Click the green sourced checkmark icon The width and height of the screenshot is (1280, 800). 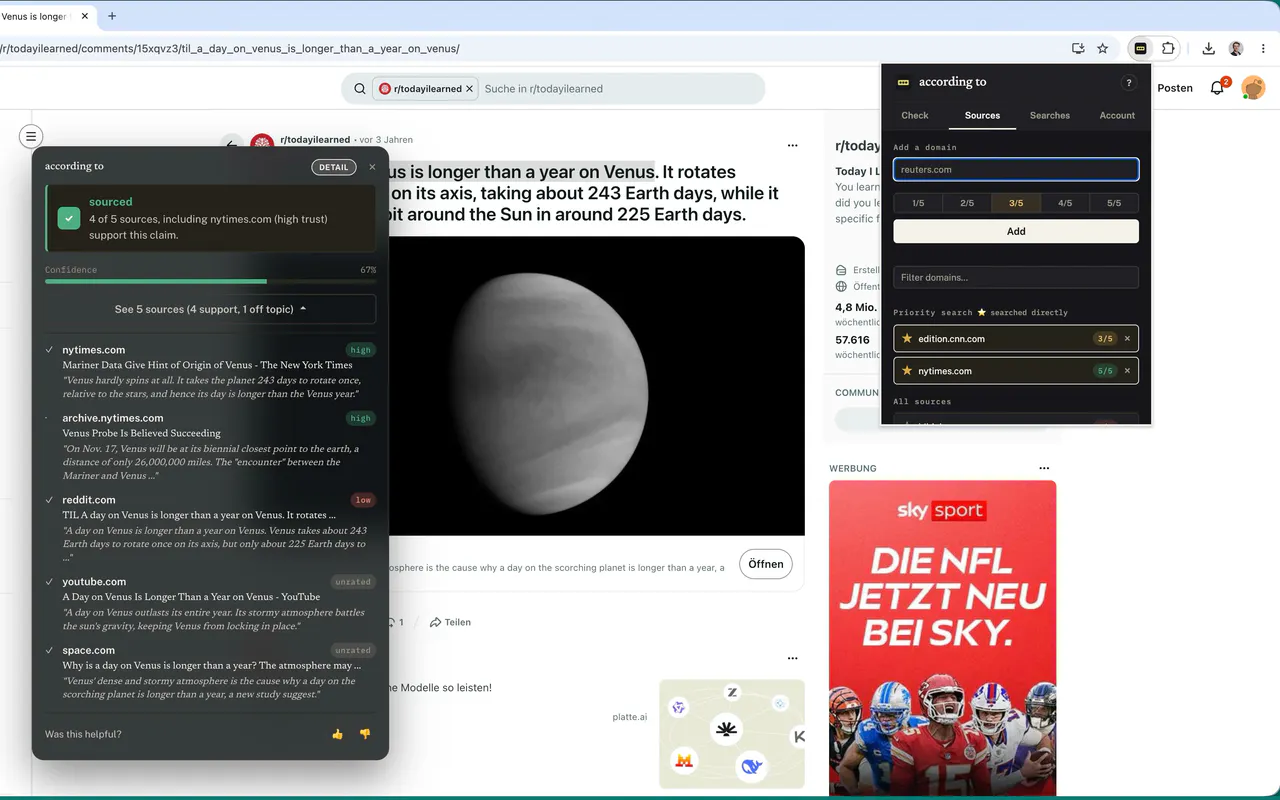point(69,218)
